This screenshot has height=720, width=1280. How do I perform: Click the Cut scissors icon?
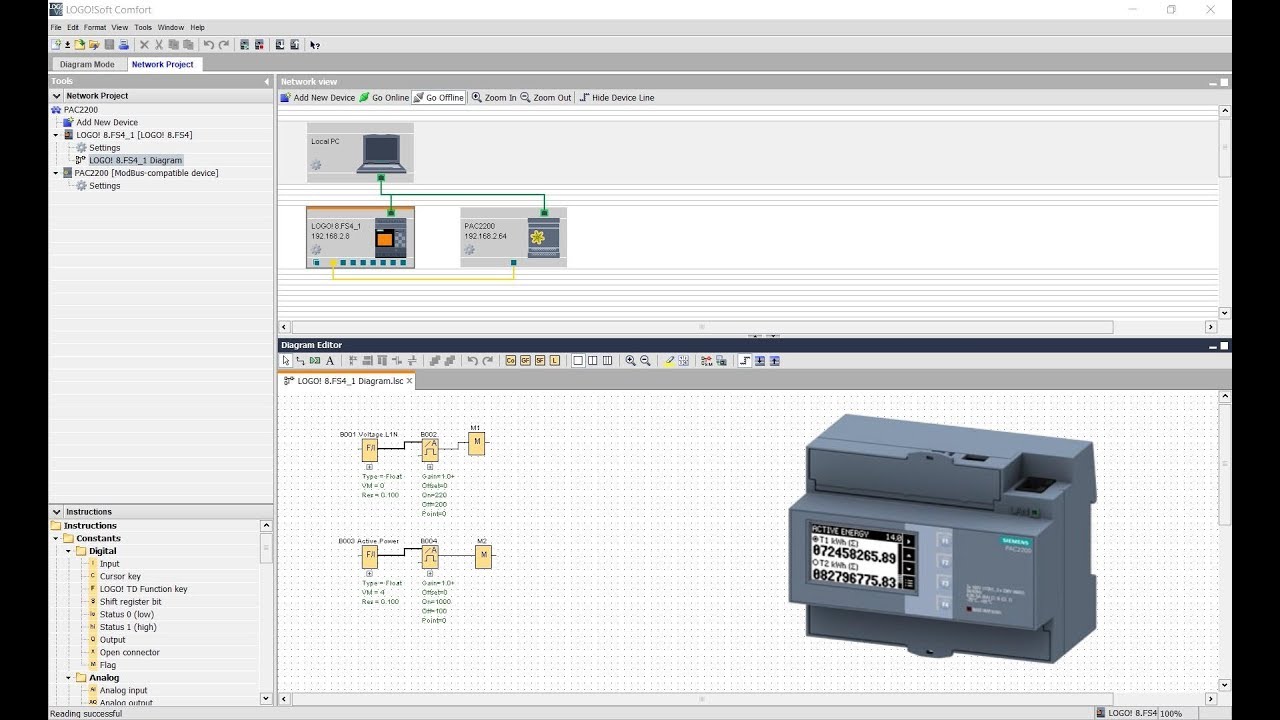[x=159, y=45]
